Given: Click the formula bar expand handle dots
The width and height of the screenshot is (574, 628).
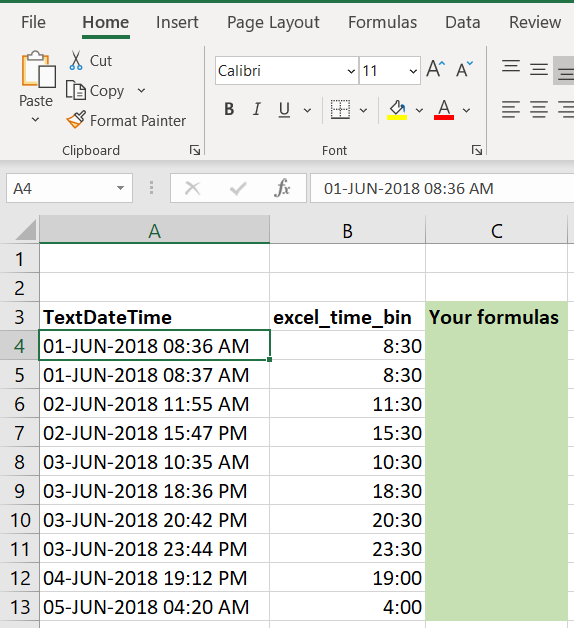Looking at the screenshot, I should pyautogui.click(x=151, y=188).
